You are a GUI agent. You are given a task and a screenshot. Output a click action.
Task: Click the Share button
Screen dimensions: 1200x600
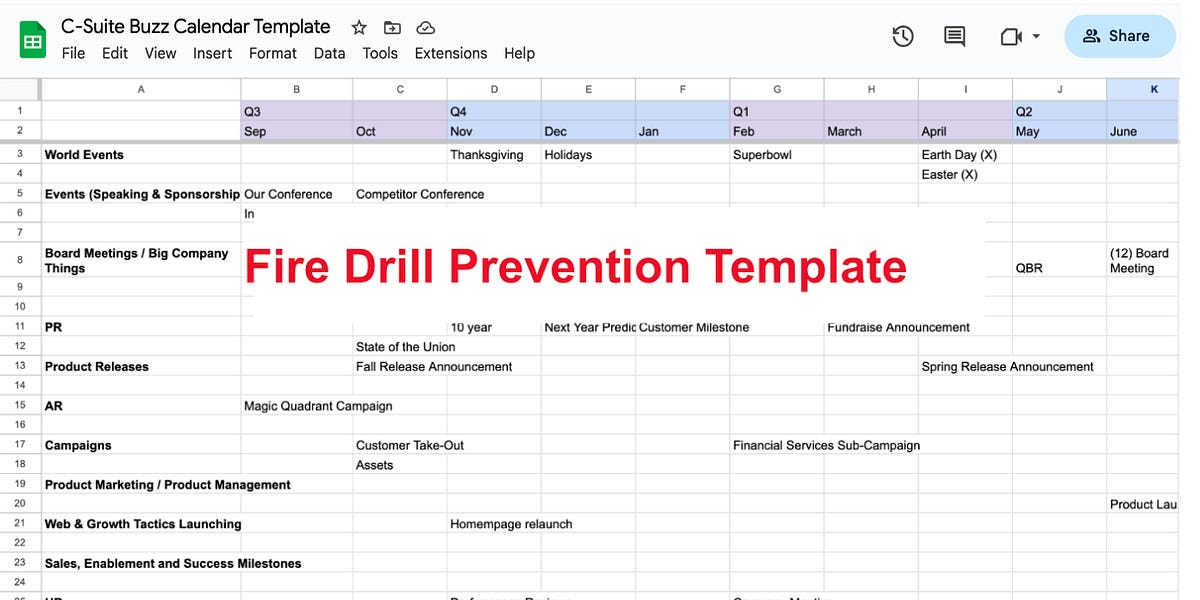point(1119,35)
